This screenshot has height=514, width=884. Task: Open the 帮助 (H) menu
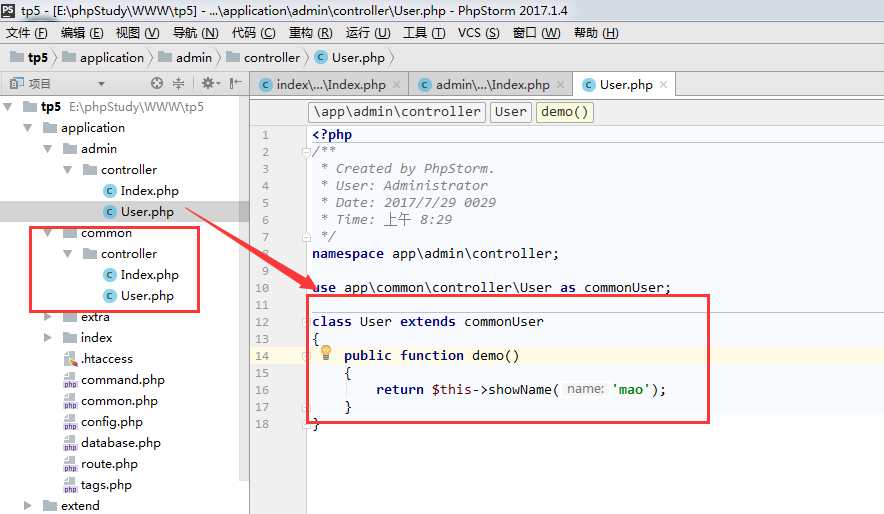[596, 33]
